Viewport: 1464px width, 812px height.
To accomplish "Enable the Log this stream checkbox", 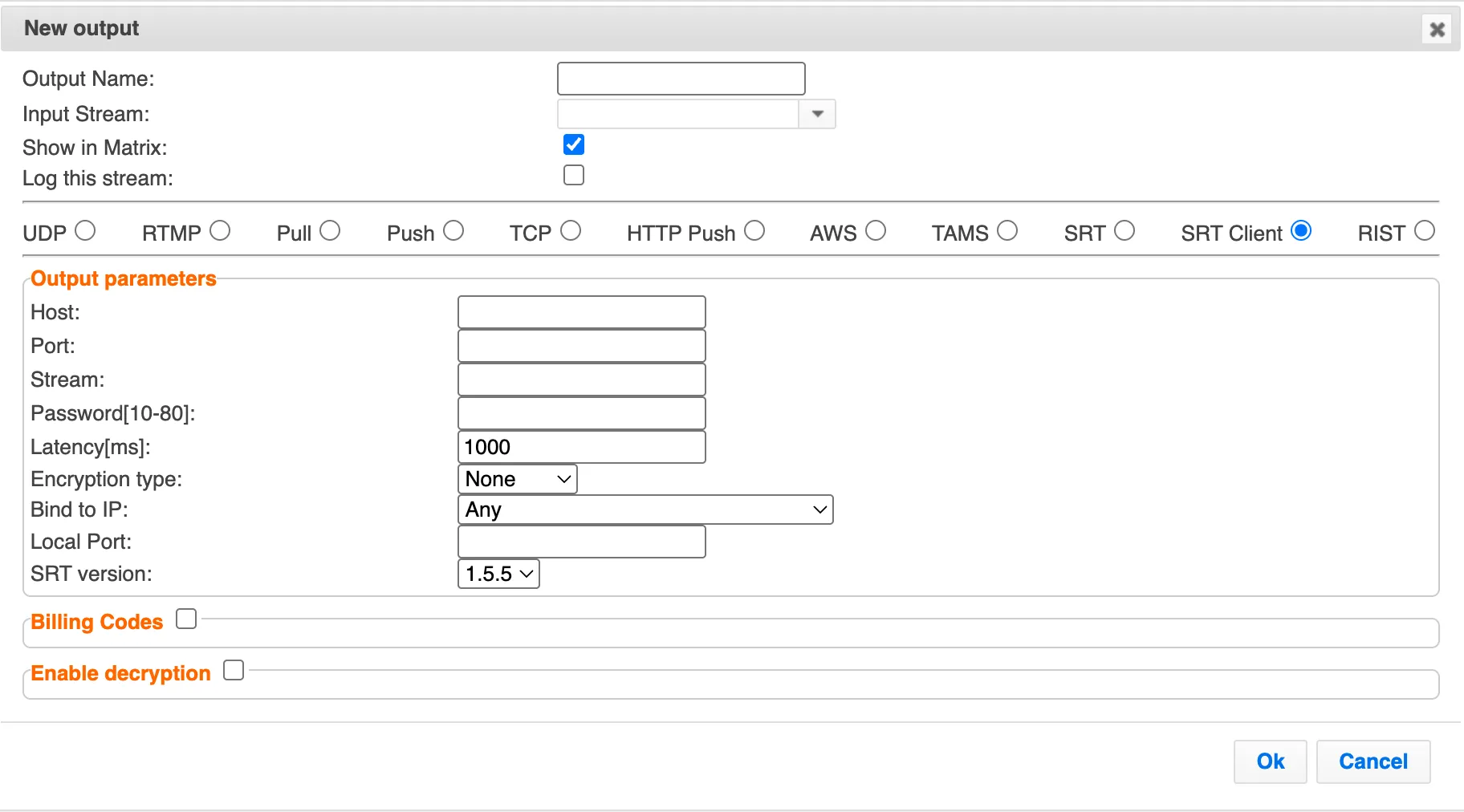I will (574, 175).
